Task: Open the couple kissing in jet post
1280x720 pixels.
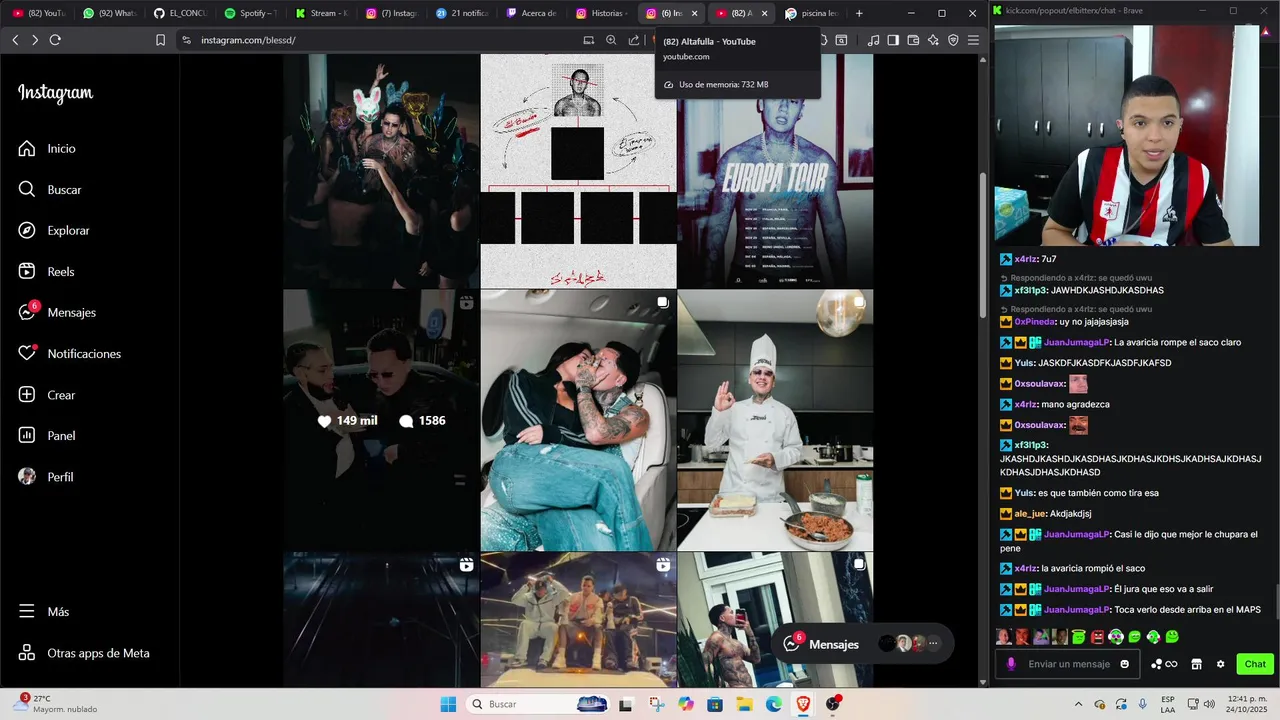Action: 578,421
